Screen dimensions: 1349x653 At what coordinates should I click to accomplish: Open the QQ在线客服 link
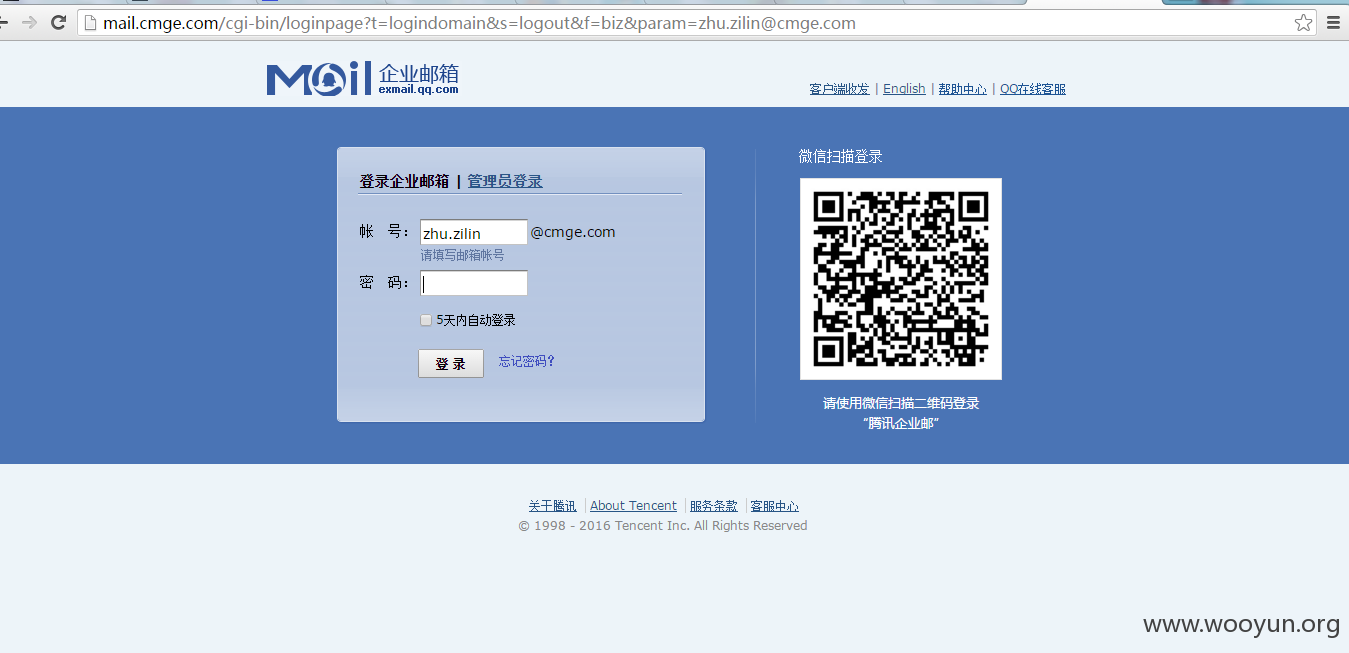[1033, 89]
